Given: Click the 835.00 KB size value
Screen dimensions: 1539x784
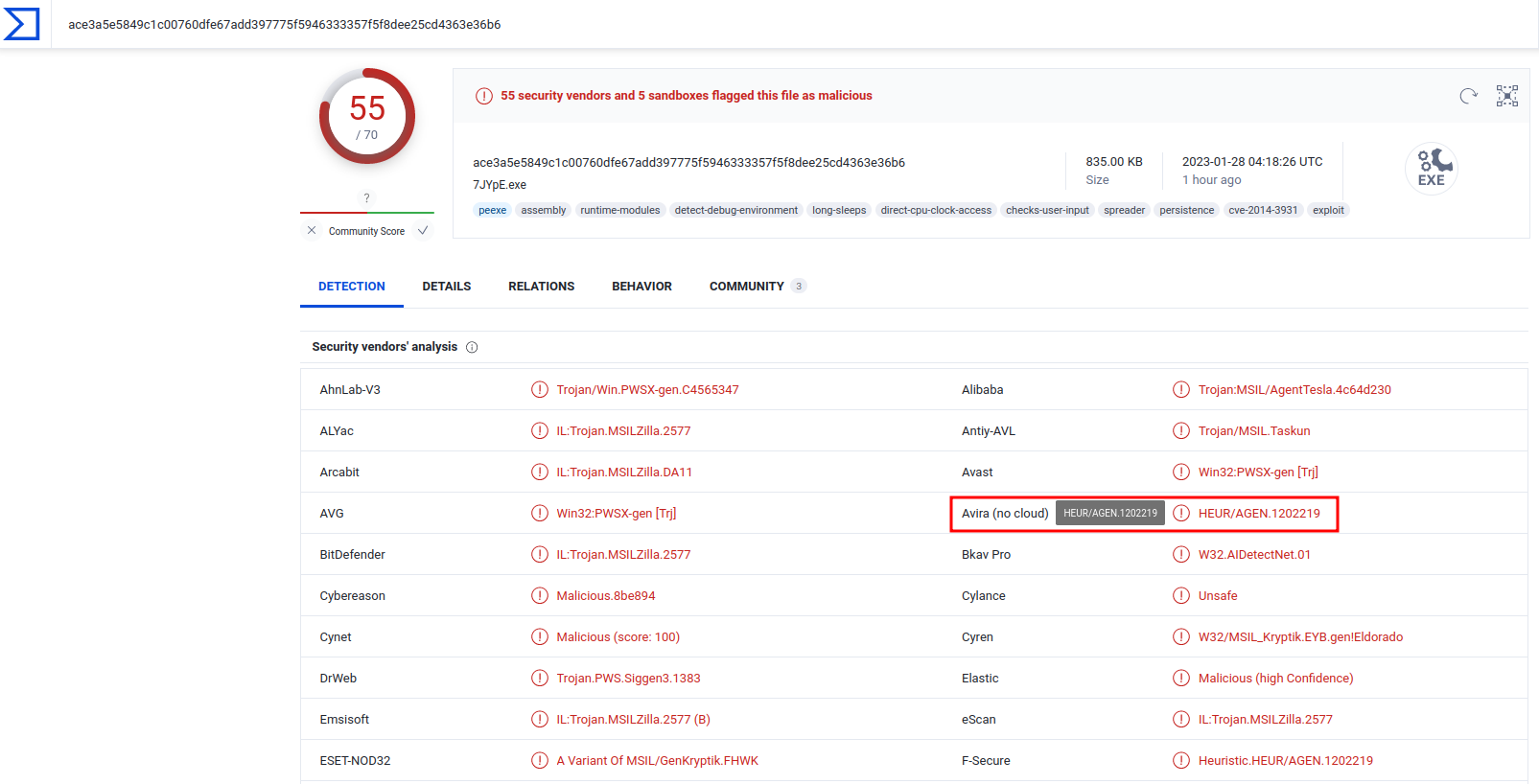Looking at the screenshot, I should [x=1114, y=162].
